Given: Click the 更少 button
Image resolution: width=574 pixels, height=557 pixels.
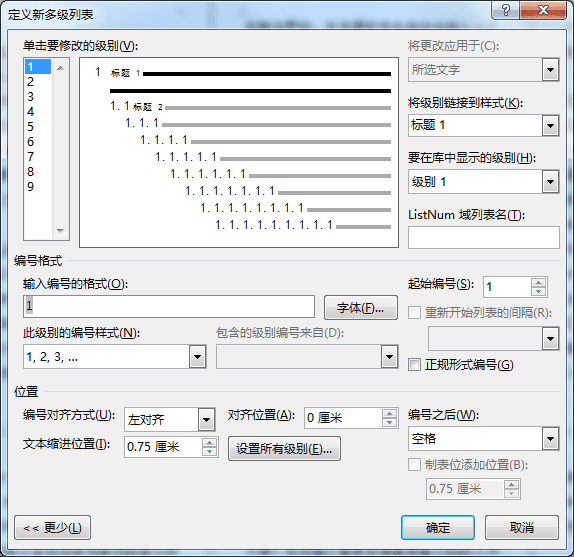Looking at the screenshot, I should tap(52, 528).
